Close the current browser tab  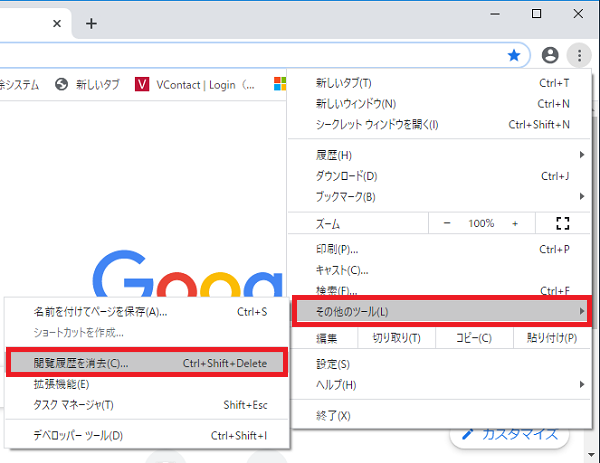point(57,24)
